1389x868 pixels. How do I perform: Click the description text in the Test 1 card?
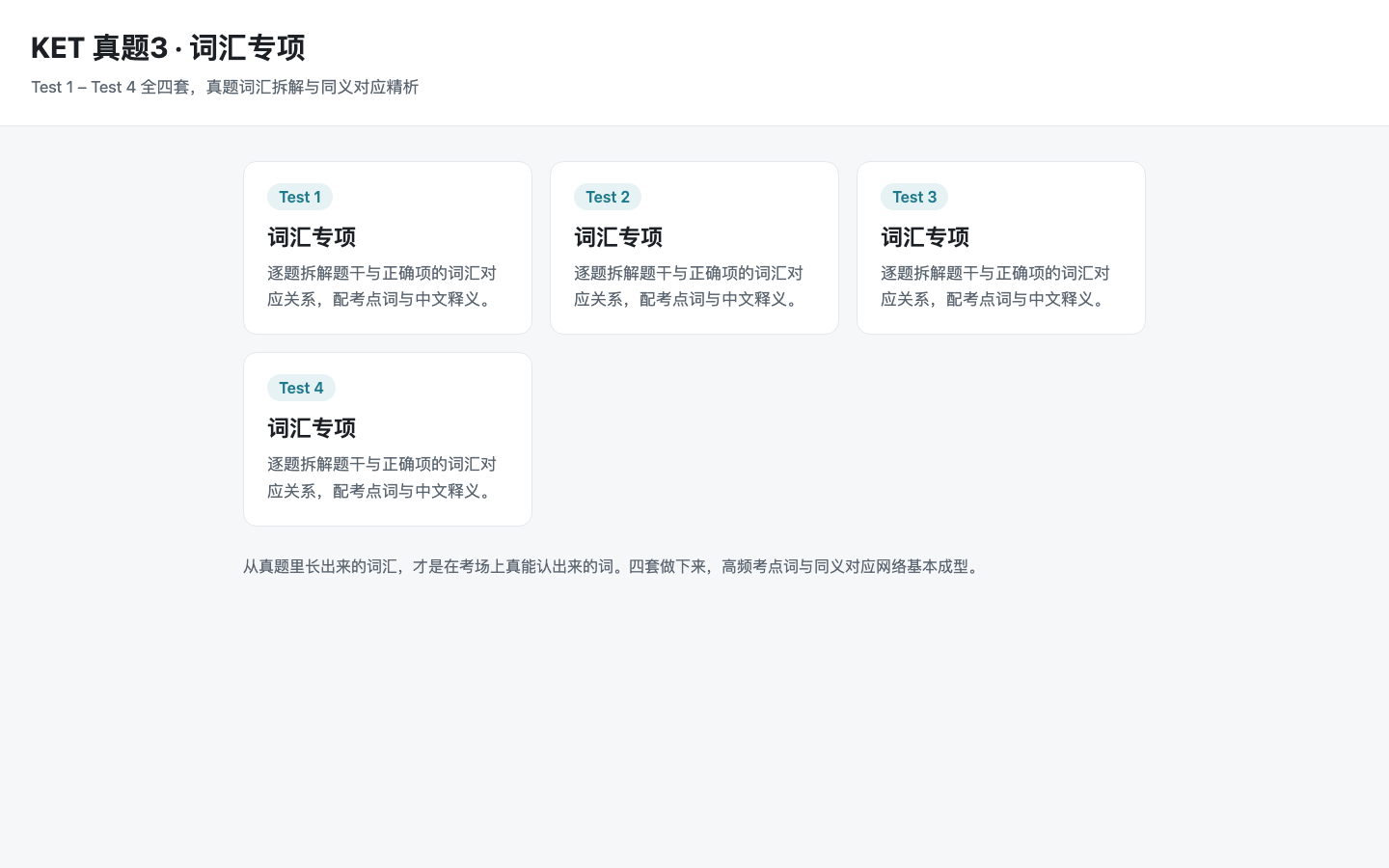(382, 286)
